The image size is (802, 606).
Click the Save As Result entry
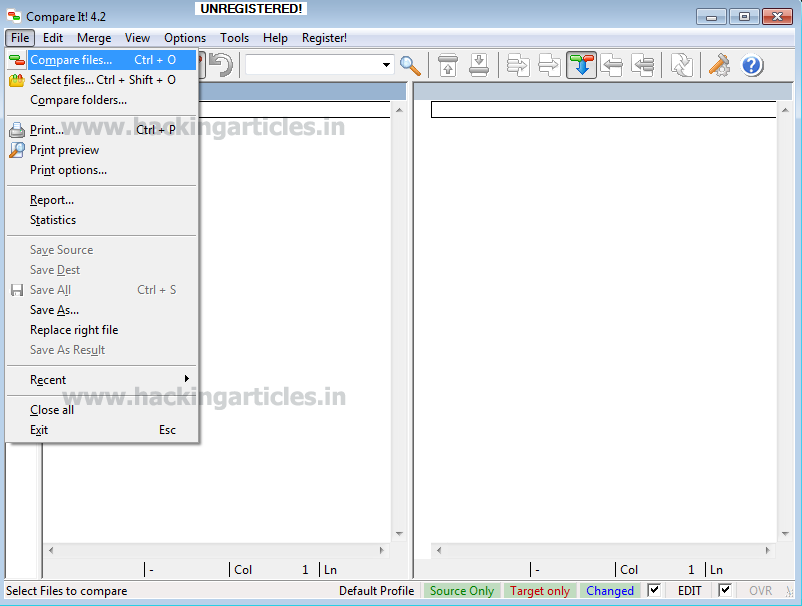tap(102, 350)
